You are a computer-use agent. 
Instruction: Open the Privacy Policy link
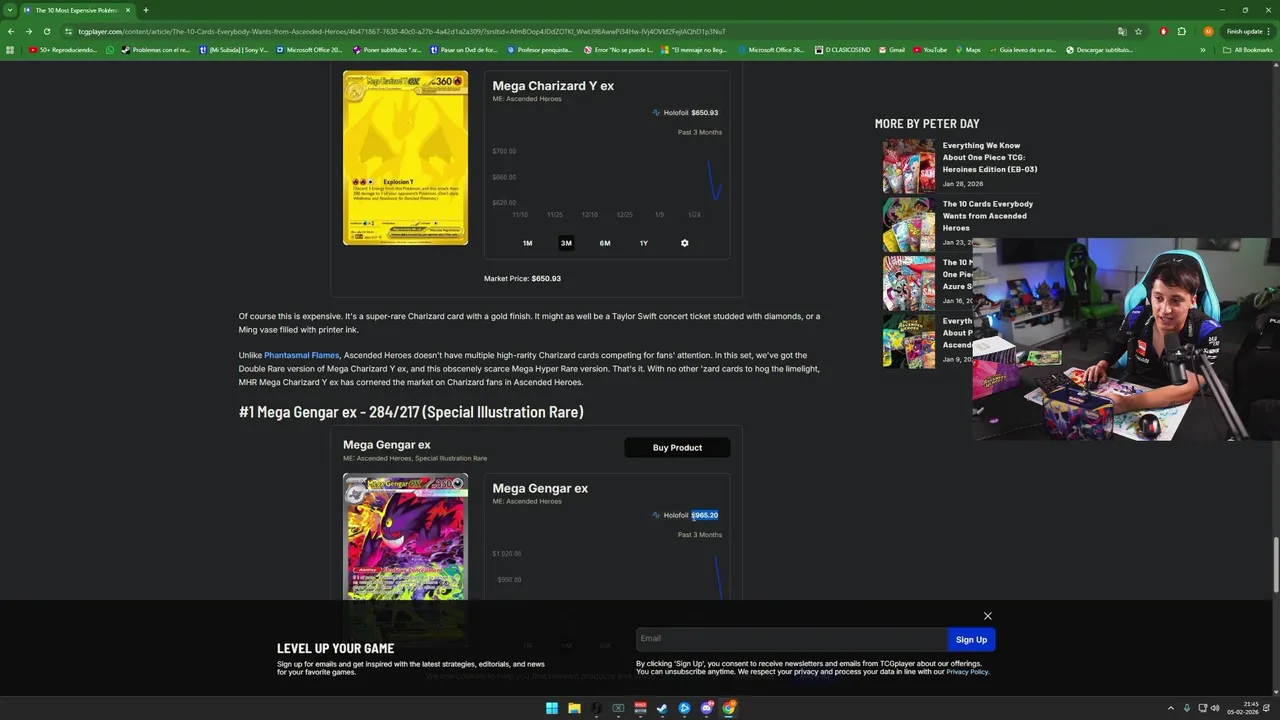point(966,672)
